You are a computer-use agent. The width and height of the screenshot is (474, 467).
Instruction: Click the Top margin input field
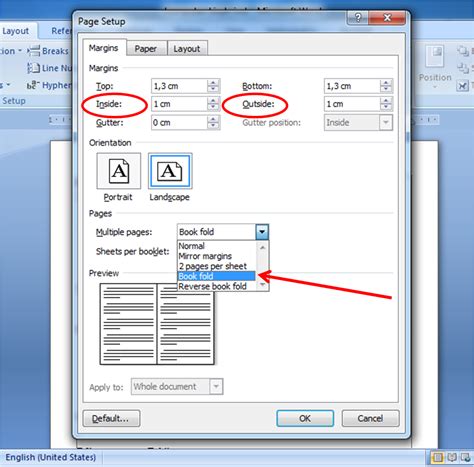[x=179, y=86]
